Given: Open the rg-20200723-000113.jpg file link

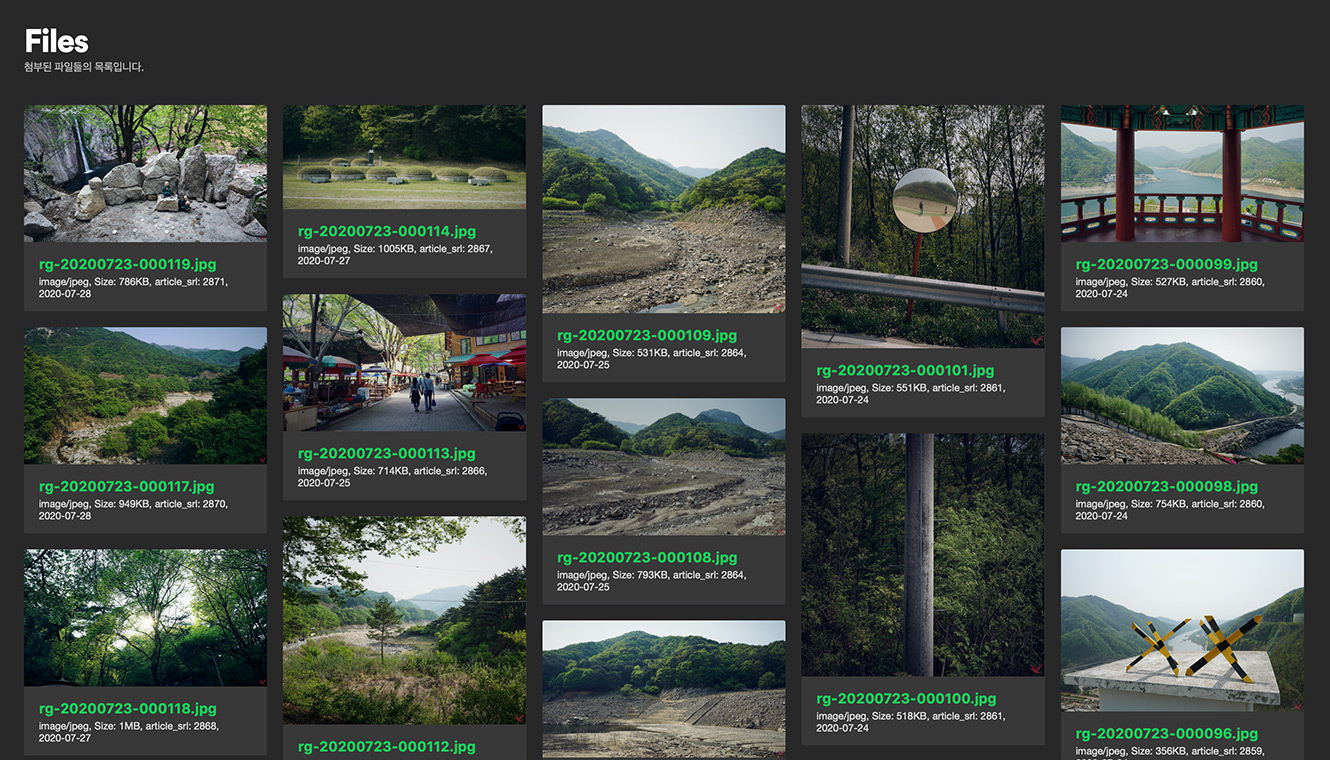Looking at the screenshot, I should click(x=387, y=454).
